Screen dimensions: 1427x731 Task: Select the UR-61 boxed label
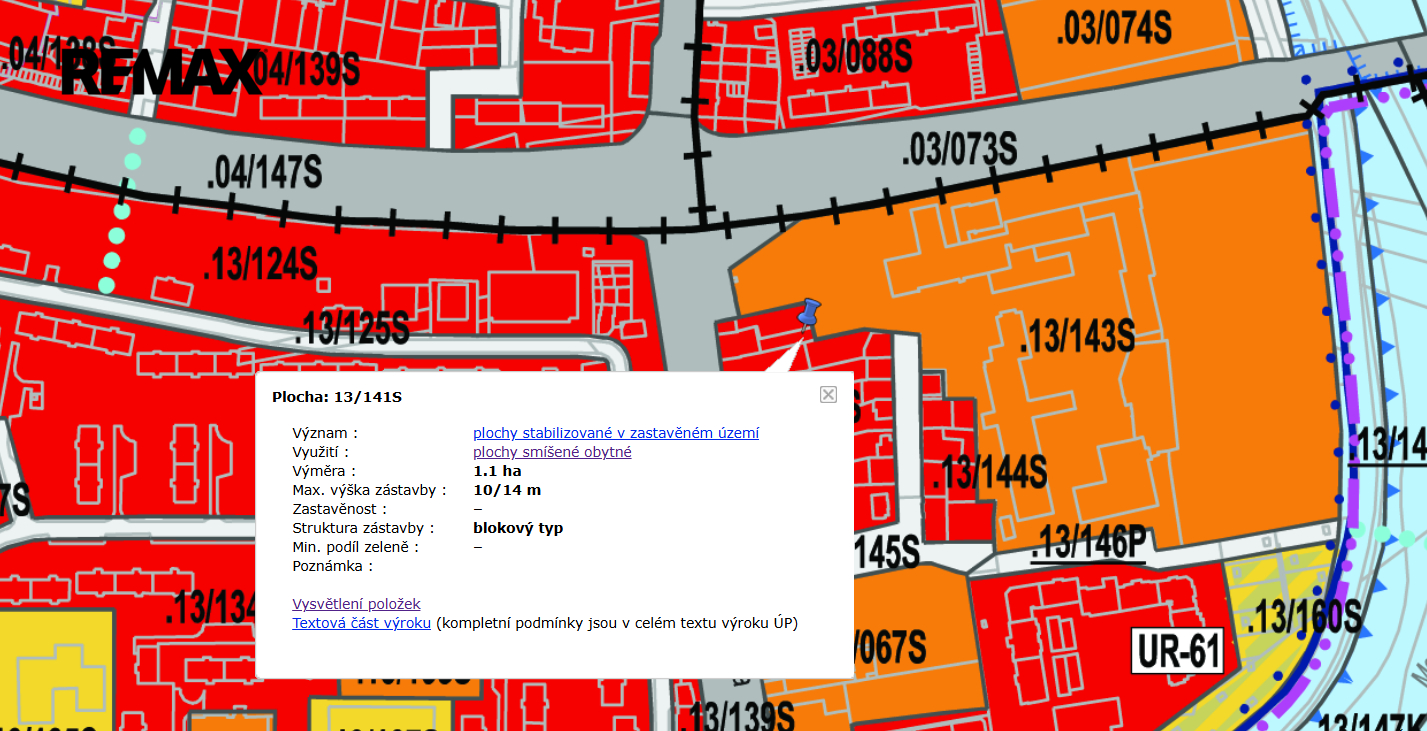pyautogui.click(x=1177, y=651)
